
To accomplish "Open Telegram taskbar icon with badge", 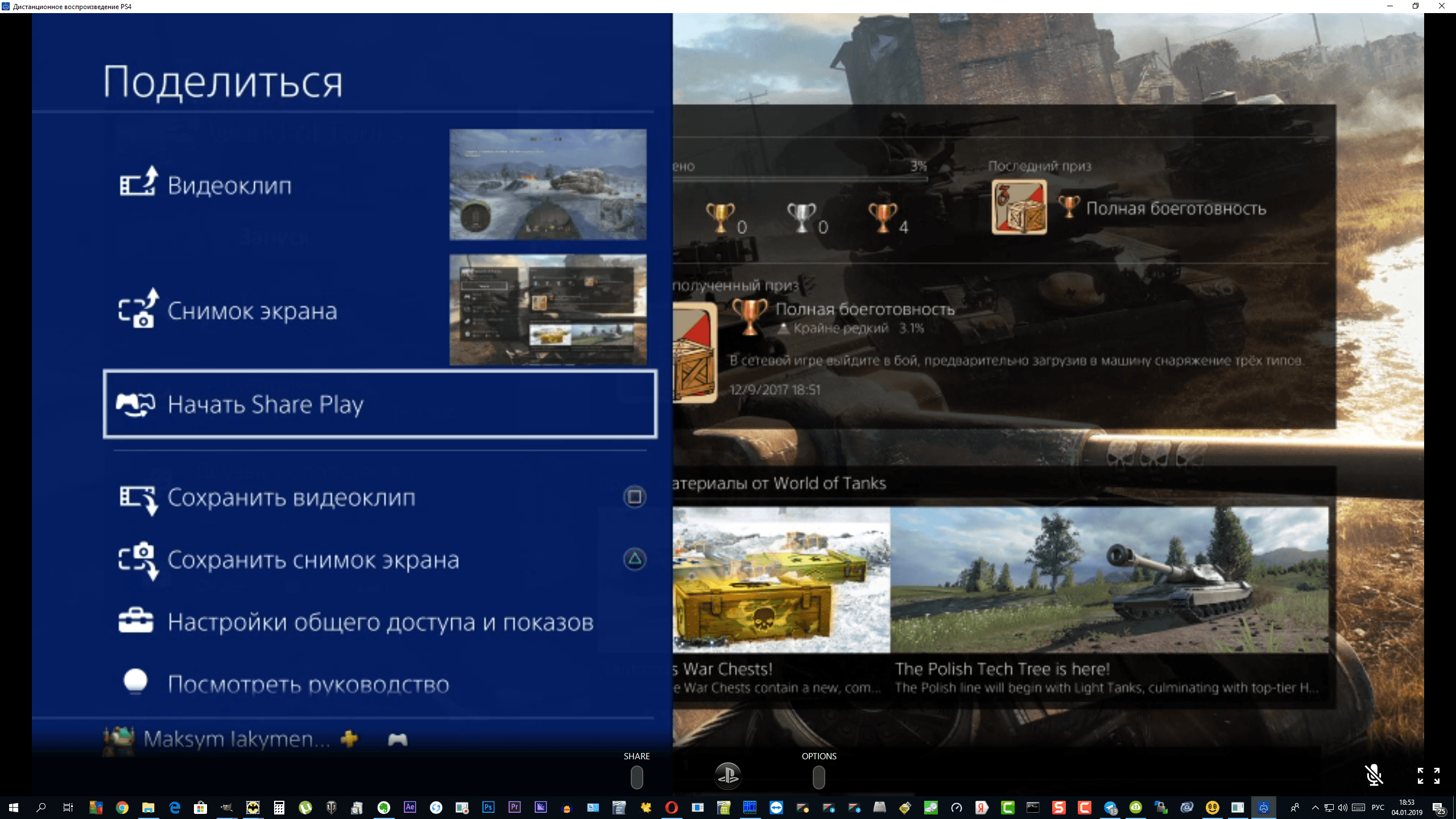I will pyautogui.click(x=1111, y=808).
